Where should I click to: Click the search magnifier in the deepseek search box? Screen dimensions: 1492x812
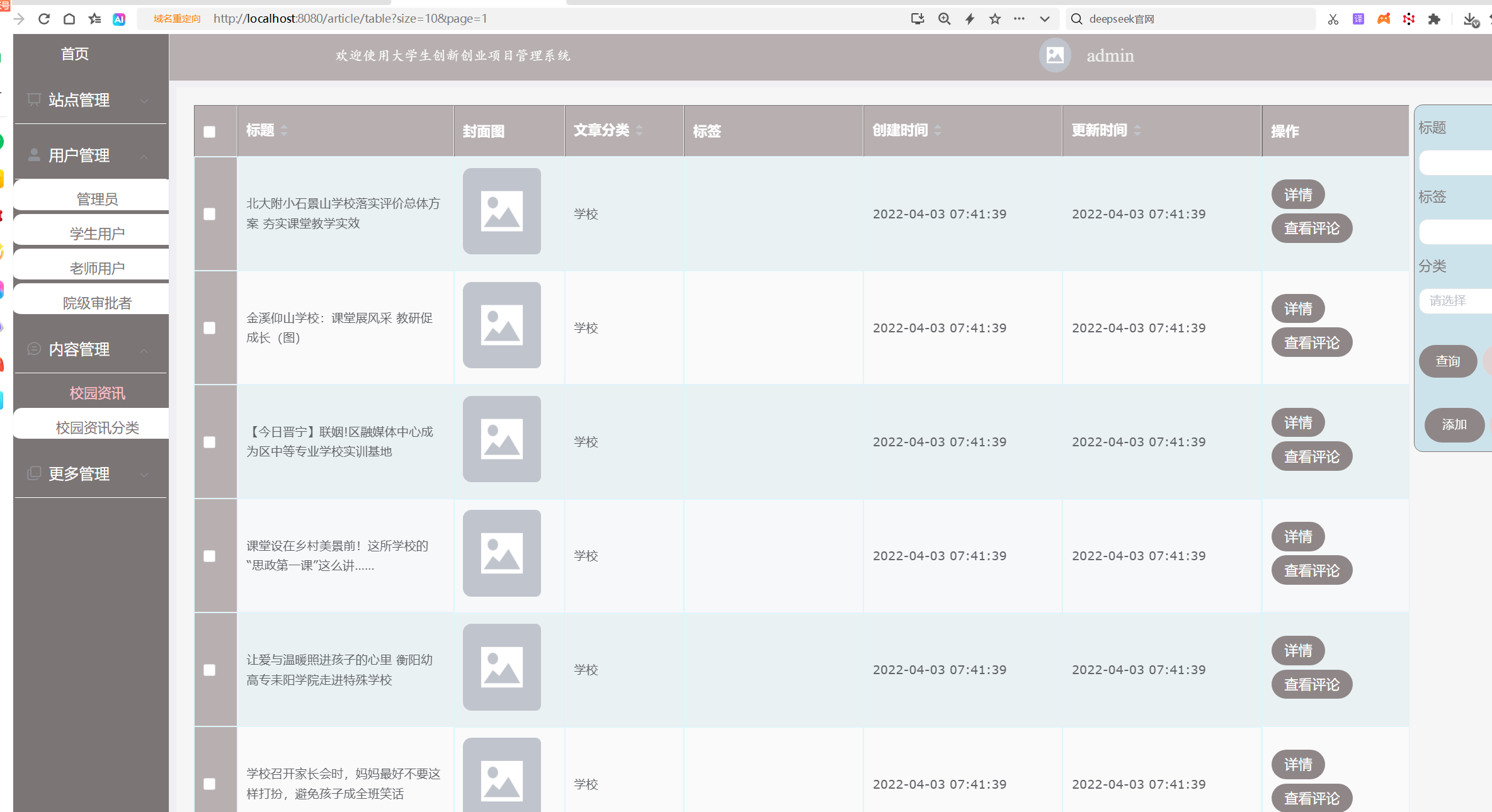tap(1077, 19)
